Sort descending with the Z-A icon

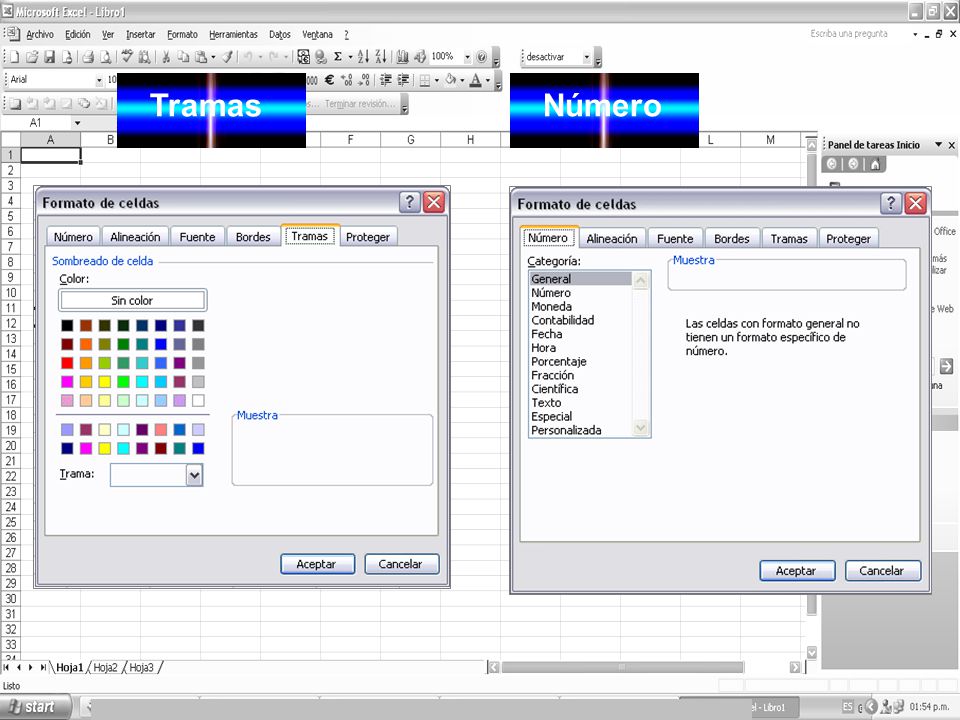tap(381, 57)
